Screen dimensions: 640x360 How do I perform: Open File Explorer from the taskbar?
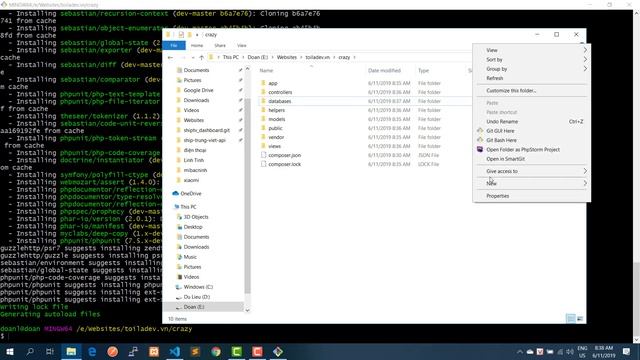point(71,351)
